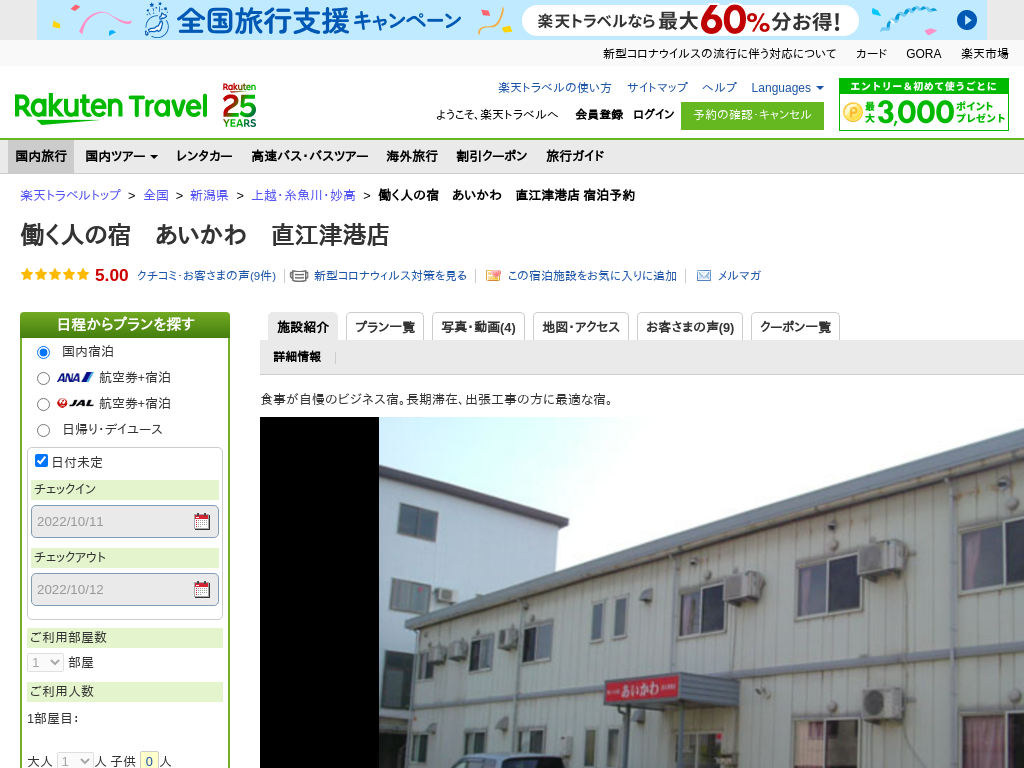Screen dimensions: 1024x768
Task: Click the 会員登録 link
Action: [x=599, y=114]
